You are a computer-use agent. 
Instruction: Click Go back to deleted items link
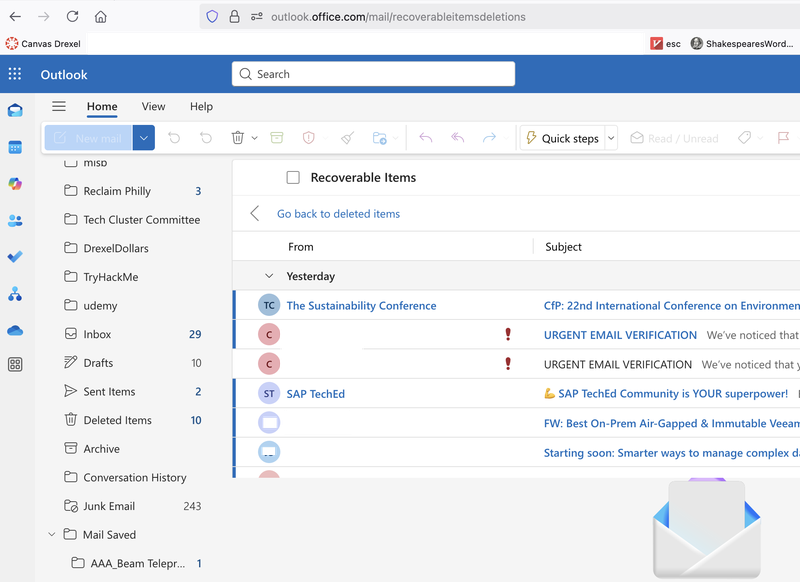(x=338, y=214)
